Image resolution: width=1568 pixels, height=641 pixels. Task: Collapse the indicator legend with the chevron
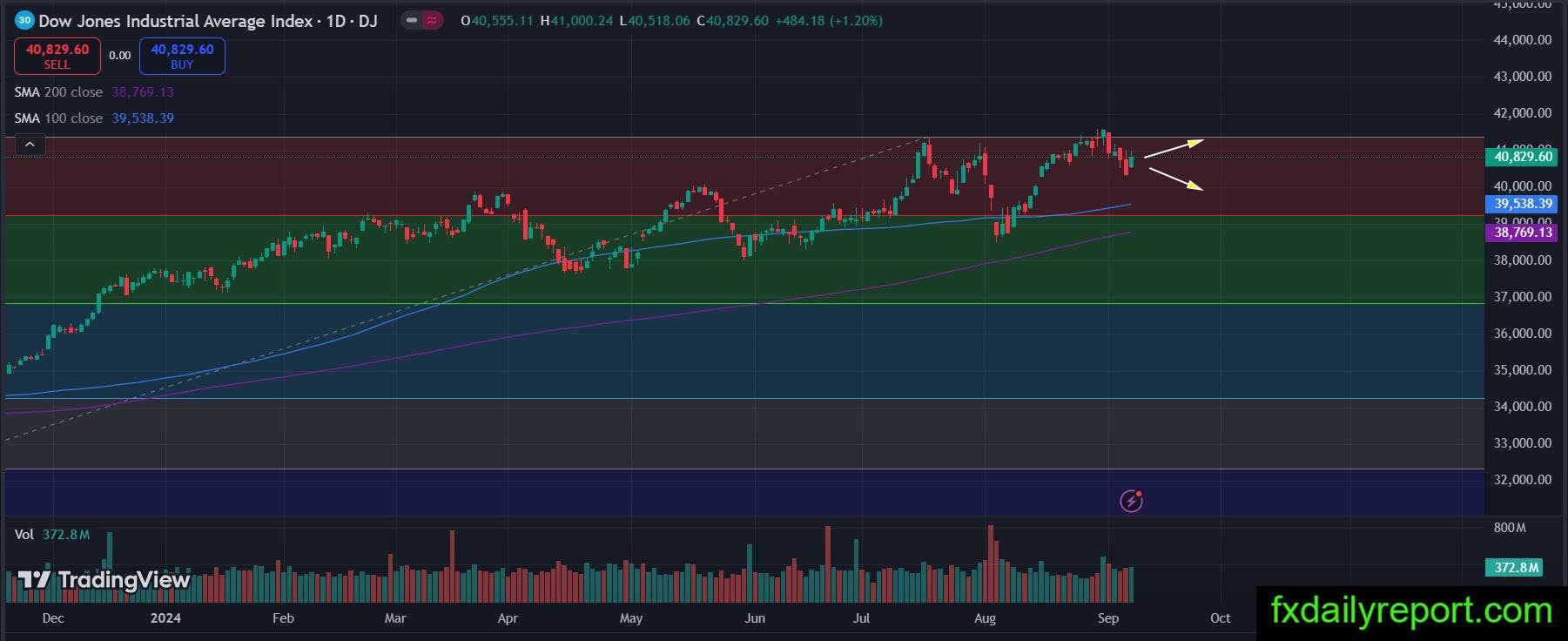[30, 145]
